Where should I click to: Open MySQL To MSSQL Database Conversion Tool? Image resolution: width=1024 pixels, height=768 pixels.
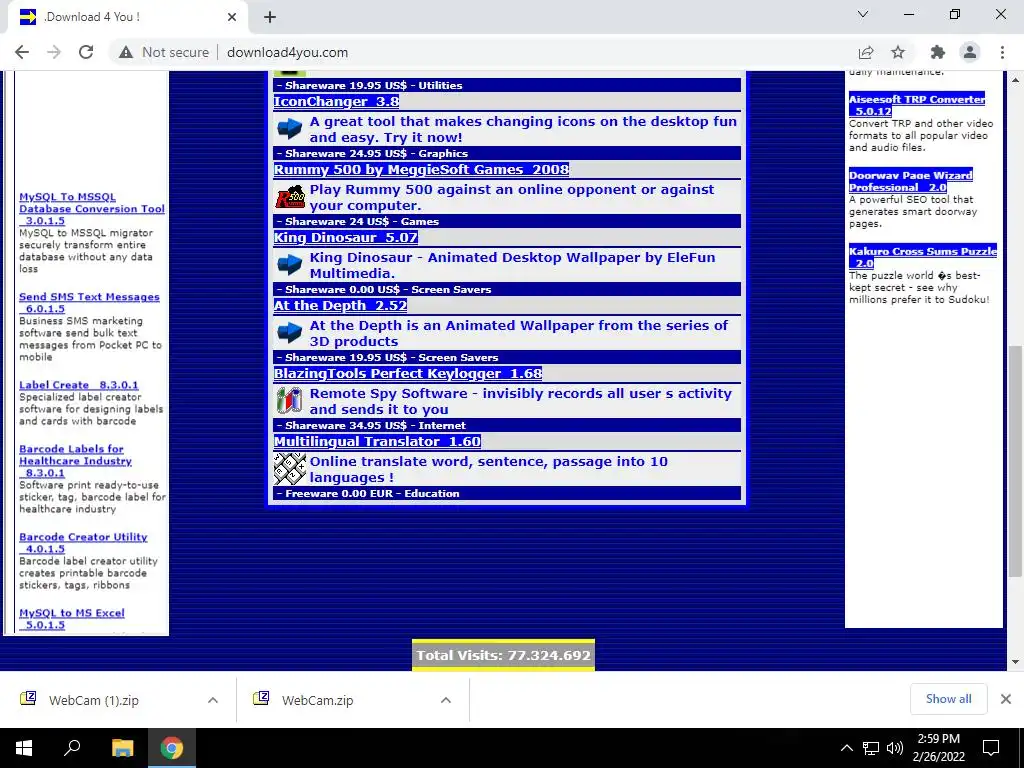pos(91,209)
